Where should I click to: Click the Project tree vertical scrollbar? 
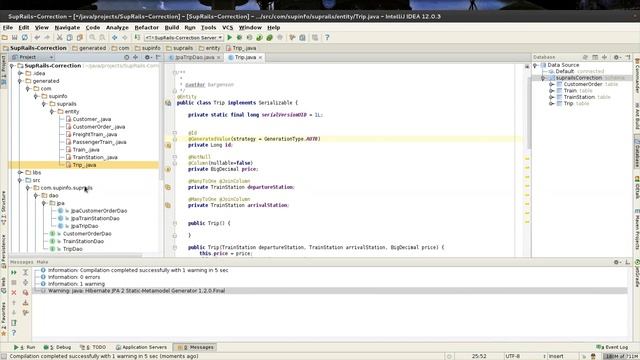pos(161,122)
